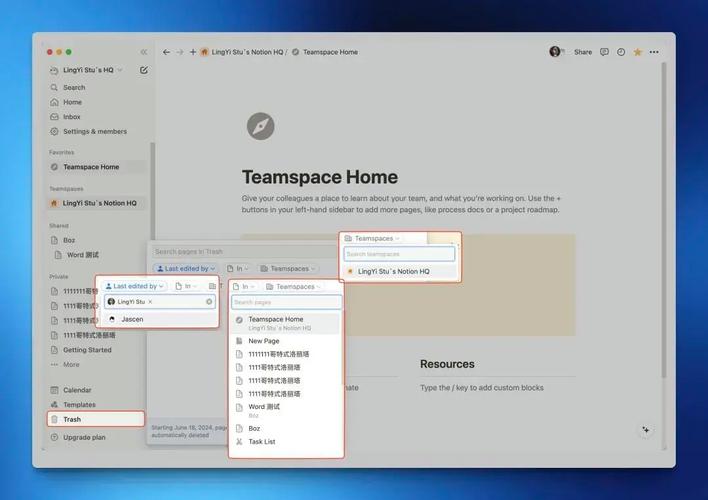Open the LingYi Stu's HQ workspace switcher

(86, 70)
